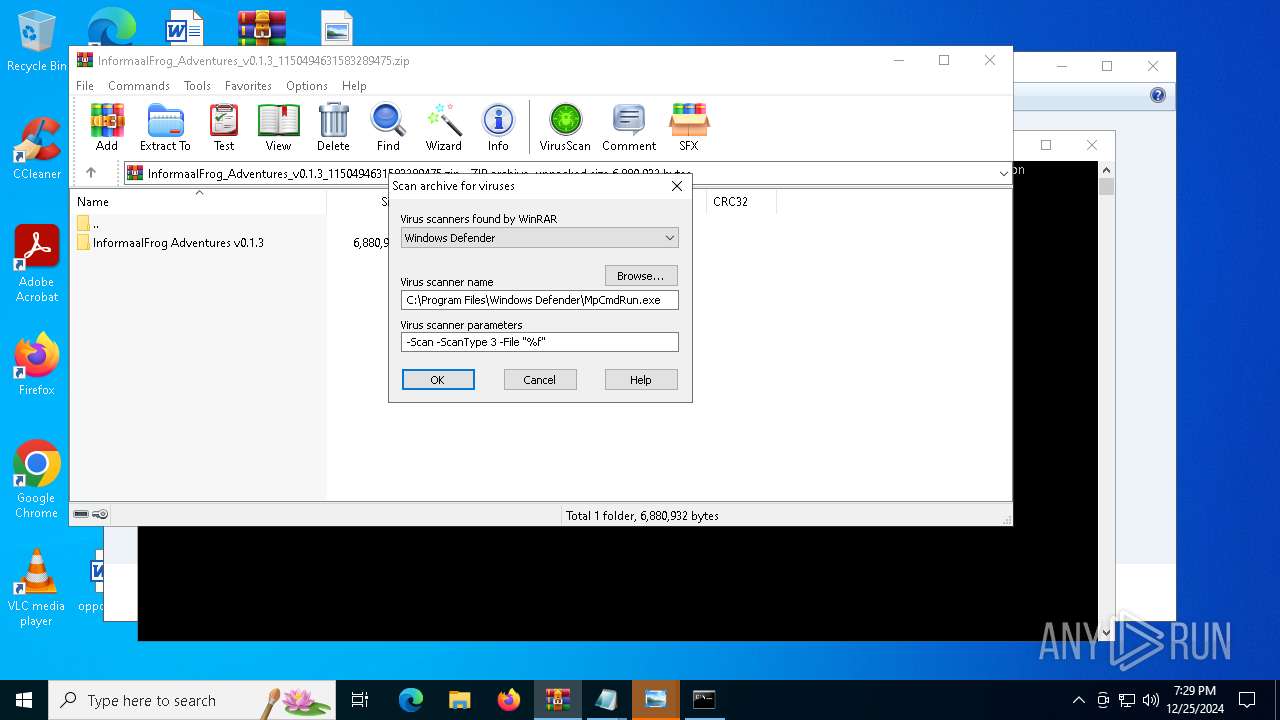This screenshot has width=1280, height=720.
Task: Click Windows Start button
Action: point(24,700)
